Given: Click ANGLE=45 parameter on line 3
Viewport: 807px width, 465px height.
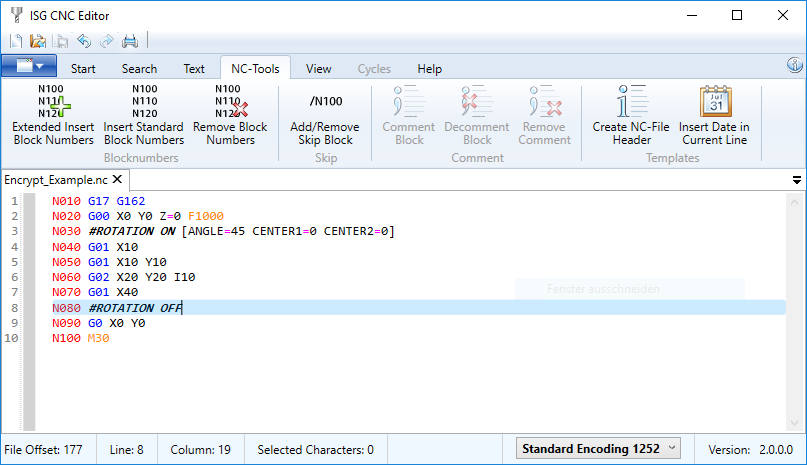Looking at the screenshot, I should (216, 231).
